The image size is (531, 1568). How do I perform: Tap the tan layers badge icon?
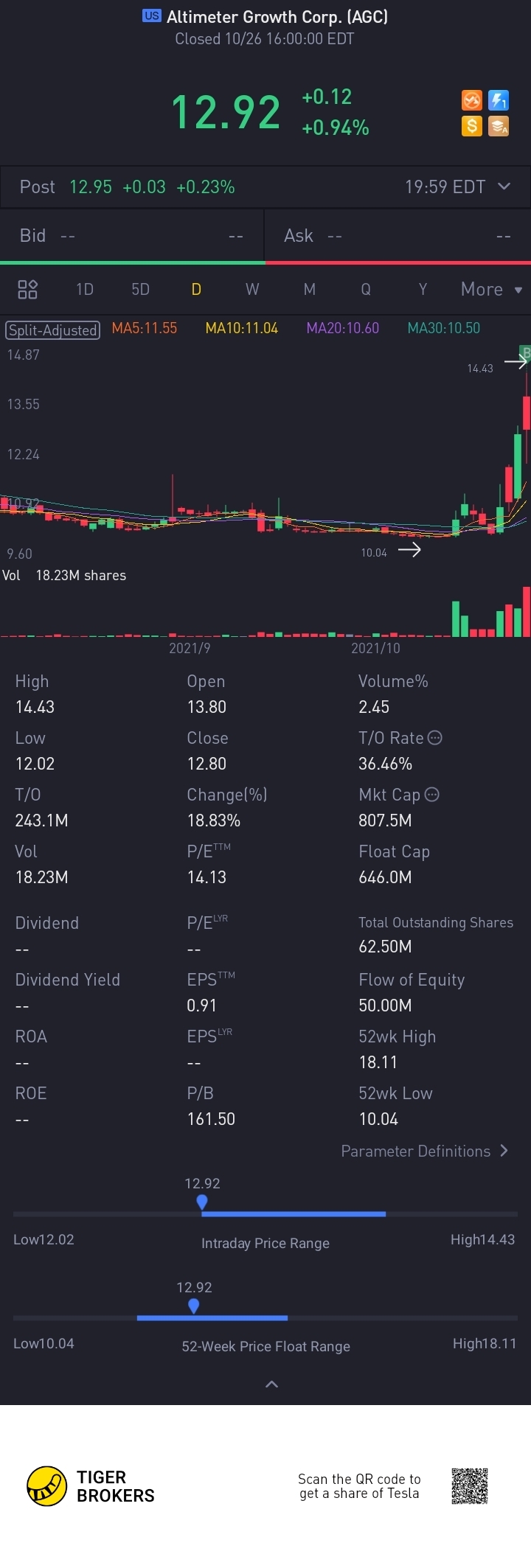[x=499, y=126]
